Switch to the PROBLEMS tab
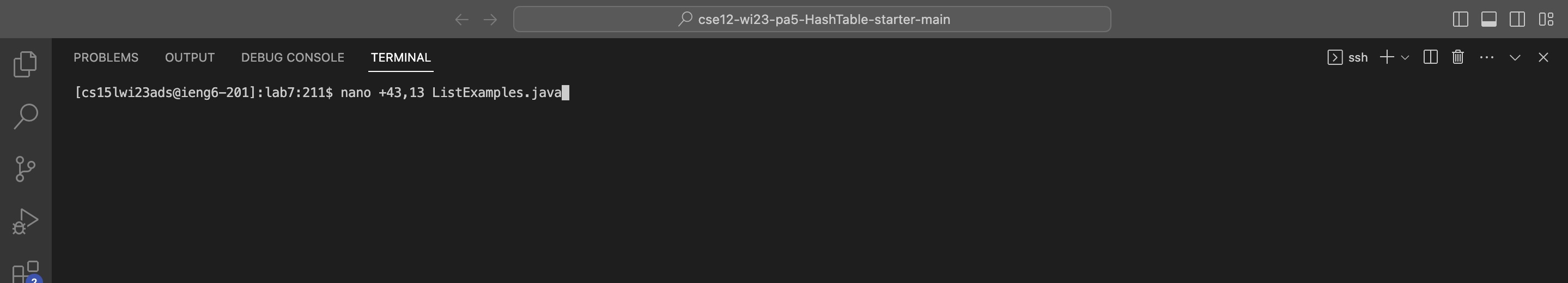 click(x=106, y=57)
